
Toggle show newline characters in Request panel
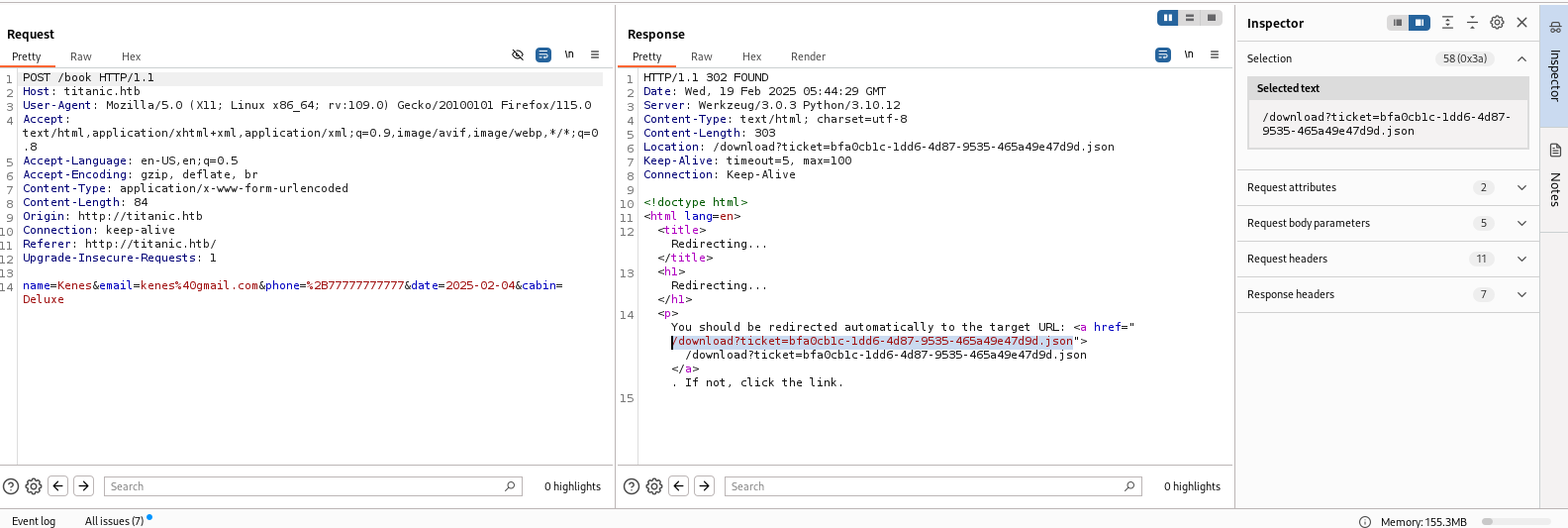click(569, 54)
